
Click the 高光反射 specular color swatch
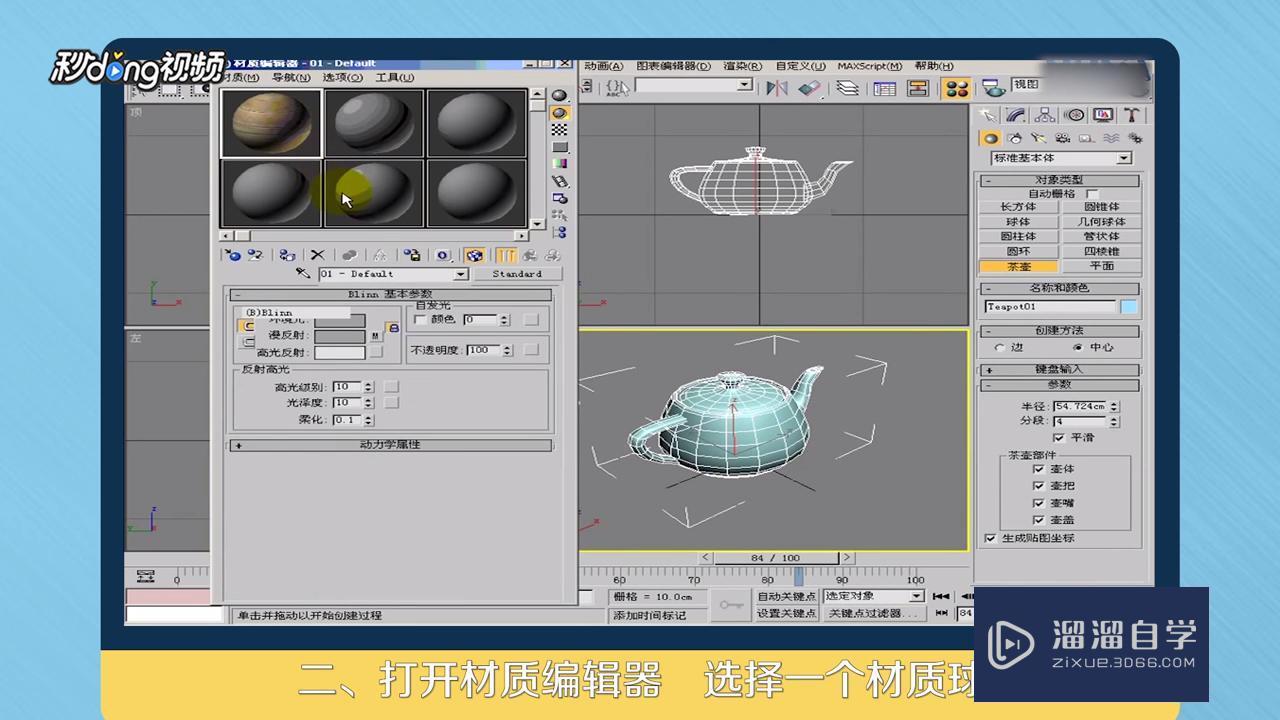[x=340, y=352]
